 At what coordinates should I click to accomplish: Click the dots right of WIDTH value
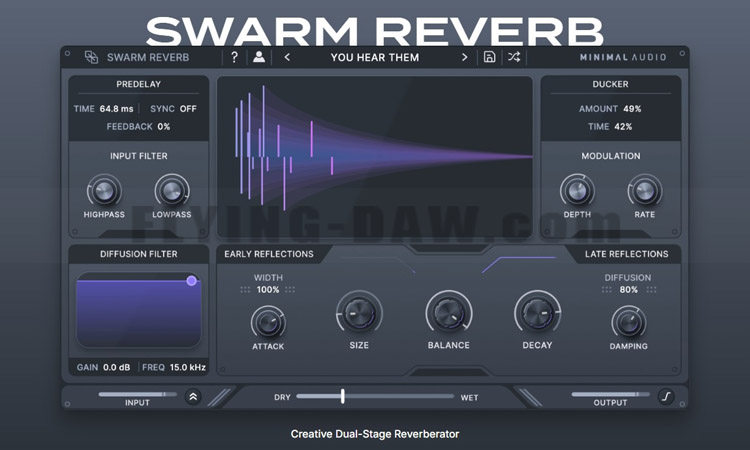[290, 290]
